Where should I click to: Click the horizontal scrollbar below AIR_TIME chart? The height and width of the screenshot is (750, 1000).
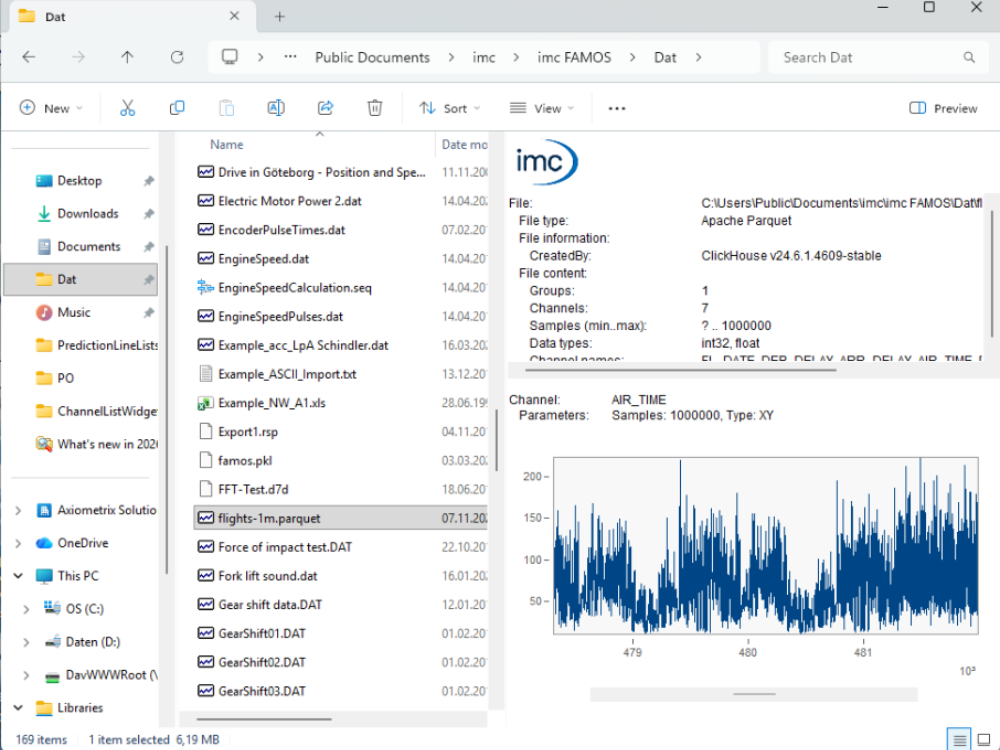click(x=753, y=694)
